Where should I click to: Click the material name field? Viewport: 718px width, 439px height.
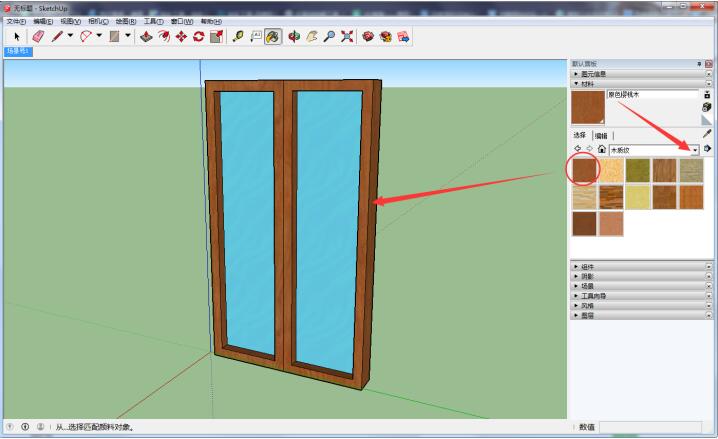(x=652, y=95)
